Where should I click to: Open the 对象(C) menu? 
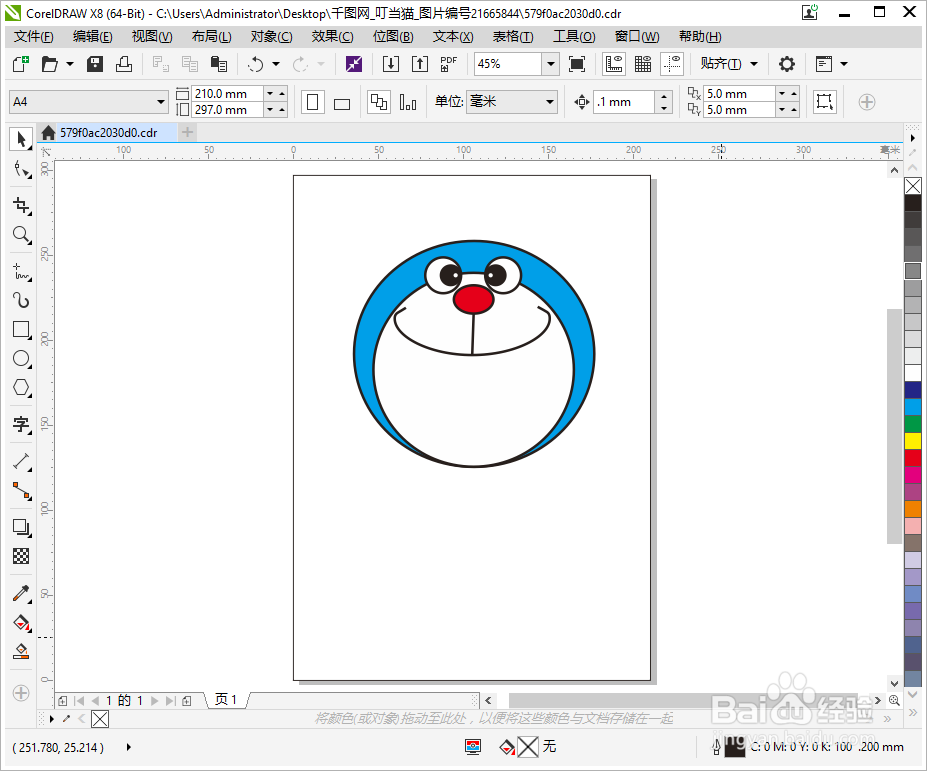click(x=271, y=37)
